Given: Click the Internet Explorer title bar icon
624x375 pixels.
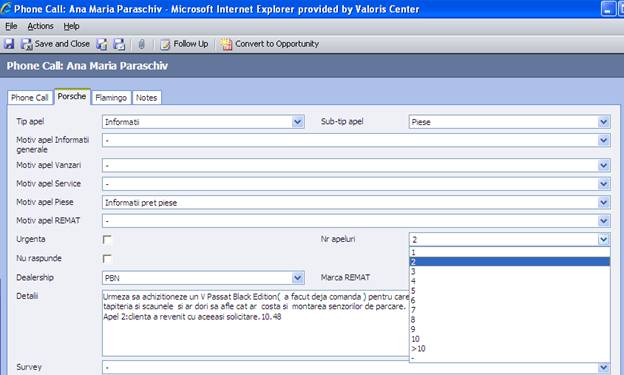Looking at the screenshot, I should tap(6, 8).
